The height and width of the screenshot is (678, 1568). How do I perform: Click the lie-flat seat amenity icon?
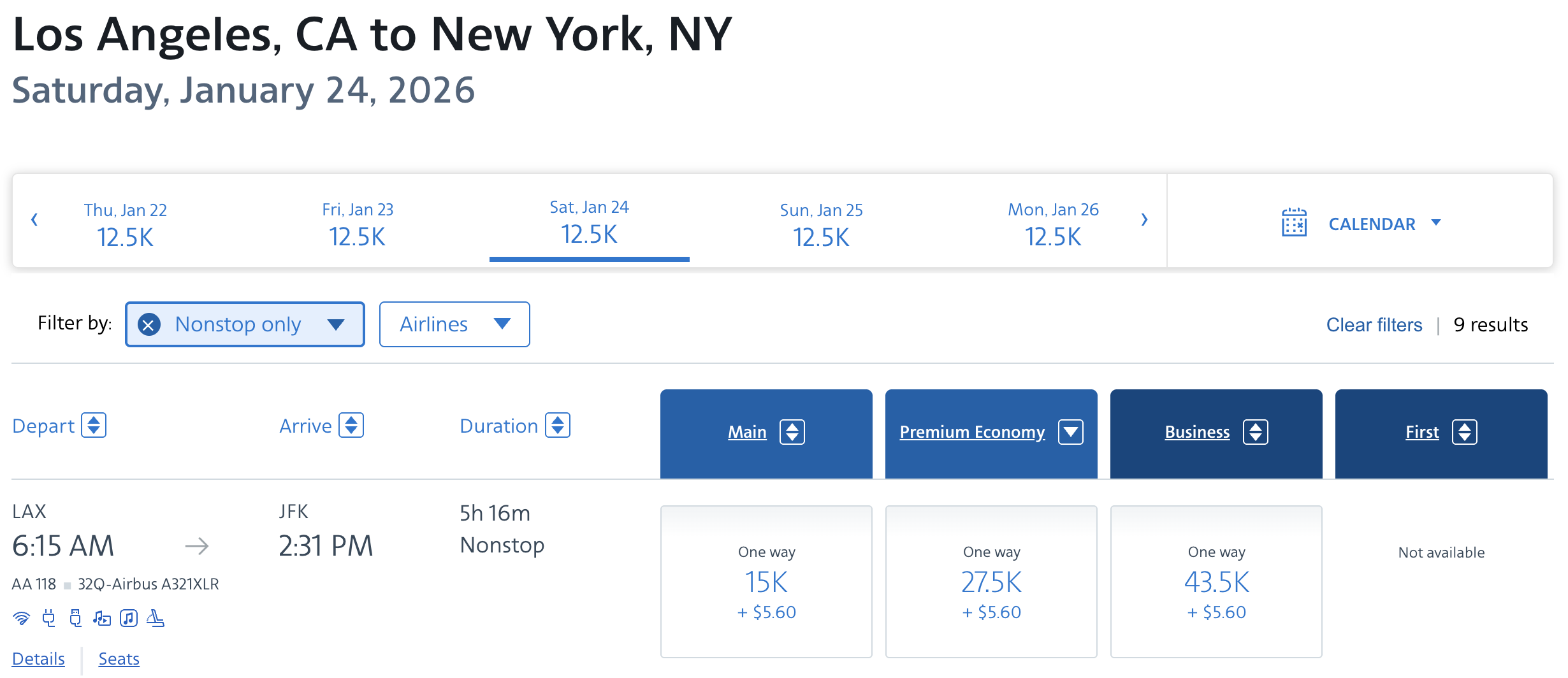[x=156, y=618]
